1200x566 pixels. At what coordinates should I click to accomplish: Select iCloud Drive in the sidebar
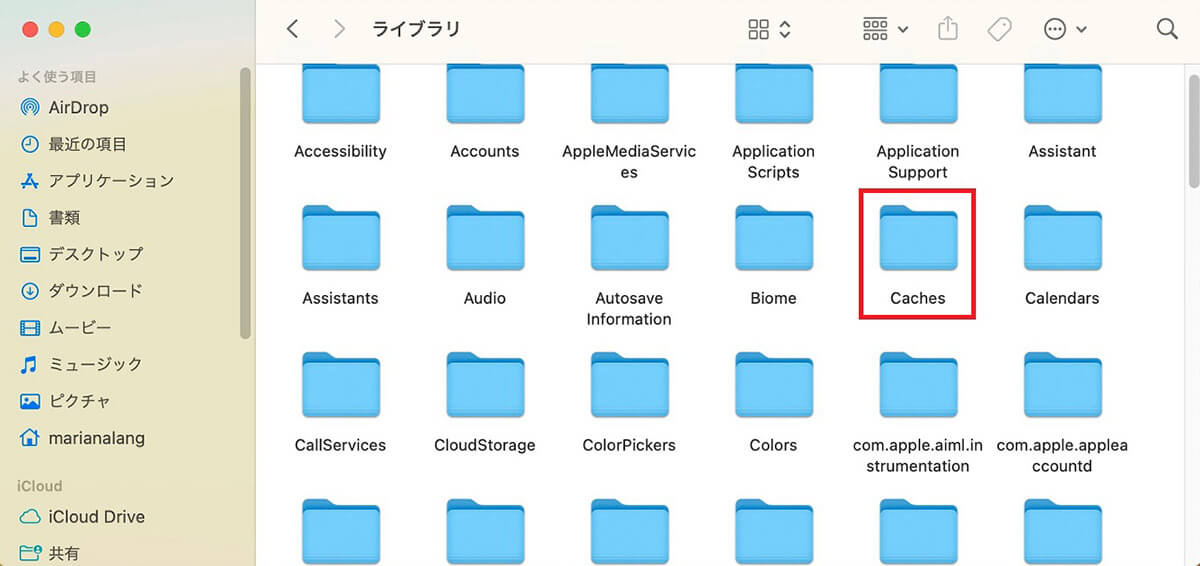point(83,517)
